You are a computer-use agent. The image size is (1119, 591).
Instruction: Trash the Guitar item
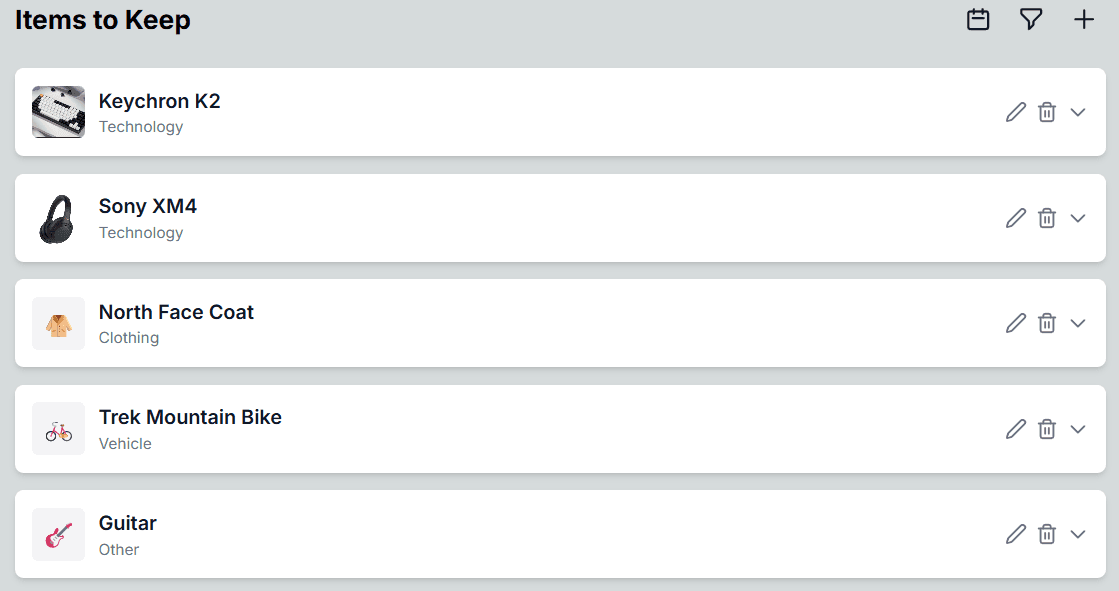click(1046, 534)
